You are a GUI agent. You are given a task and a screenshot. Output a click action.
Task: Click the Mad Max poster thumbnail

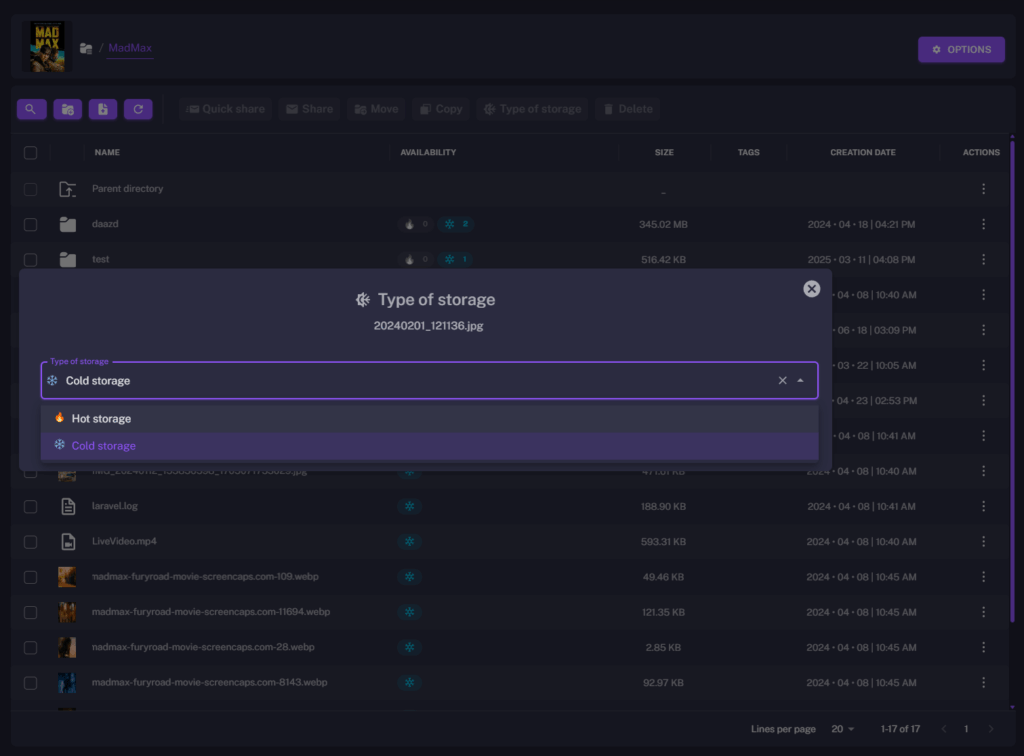click(47, 47)
